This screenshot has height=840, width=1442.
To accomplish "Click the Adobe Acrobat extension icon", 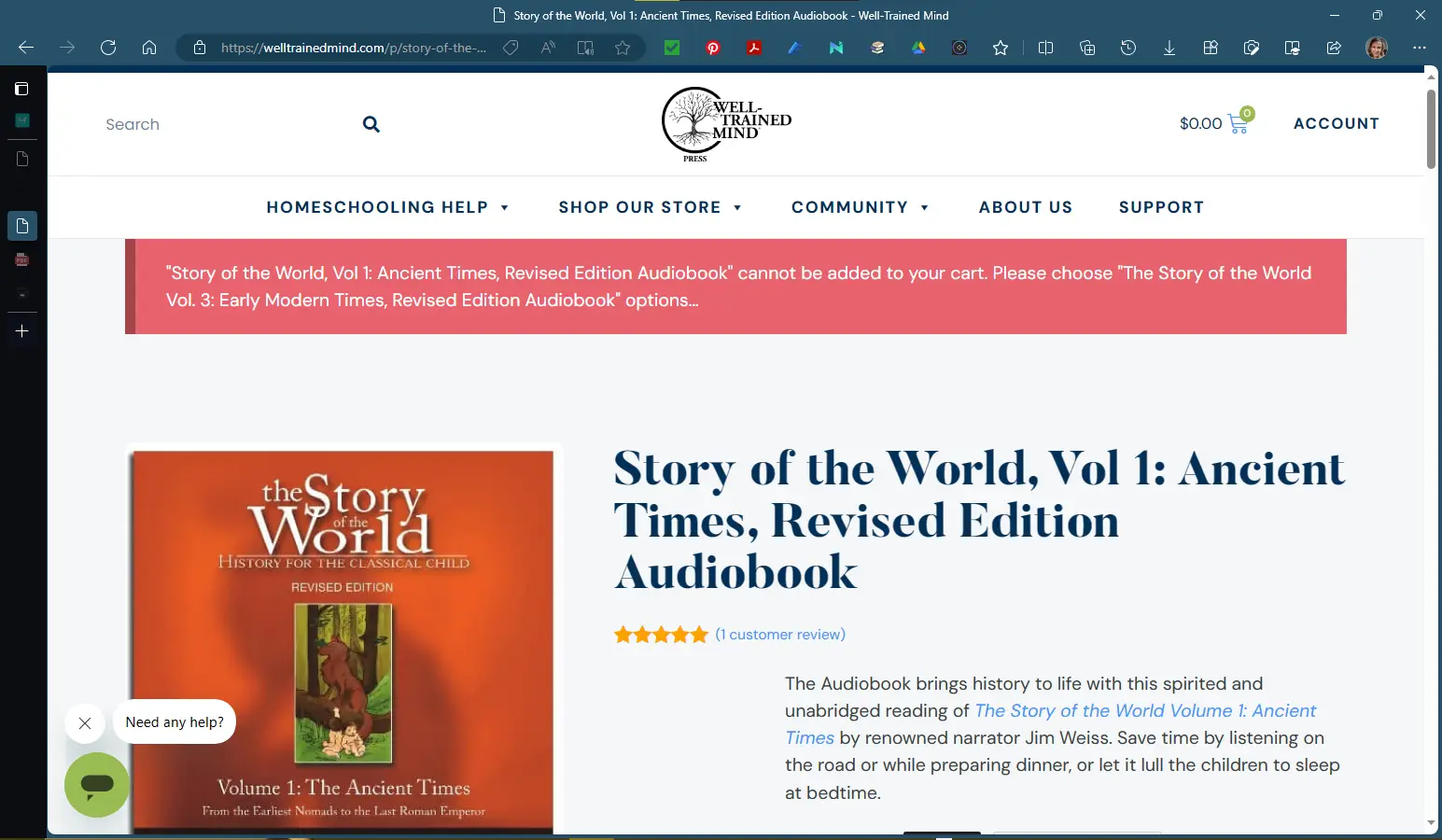I will (x=754, y=48).
